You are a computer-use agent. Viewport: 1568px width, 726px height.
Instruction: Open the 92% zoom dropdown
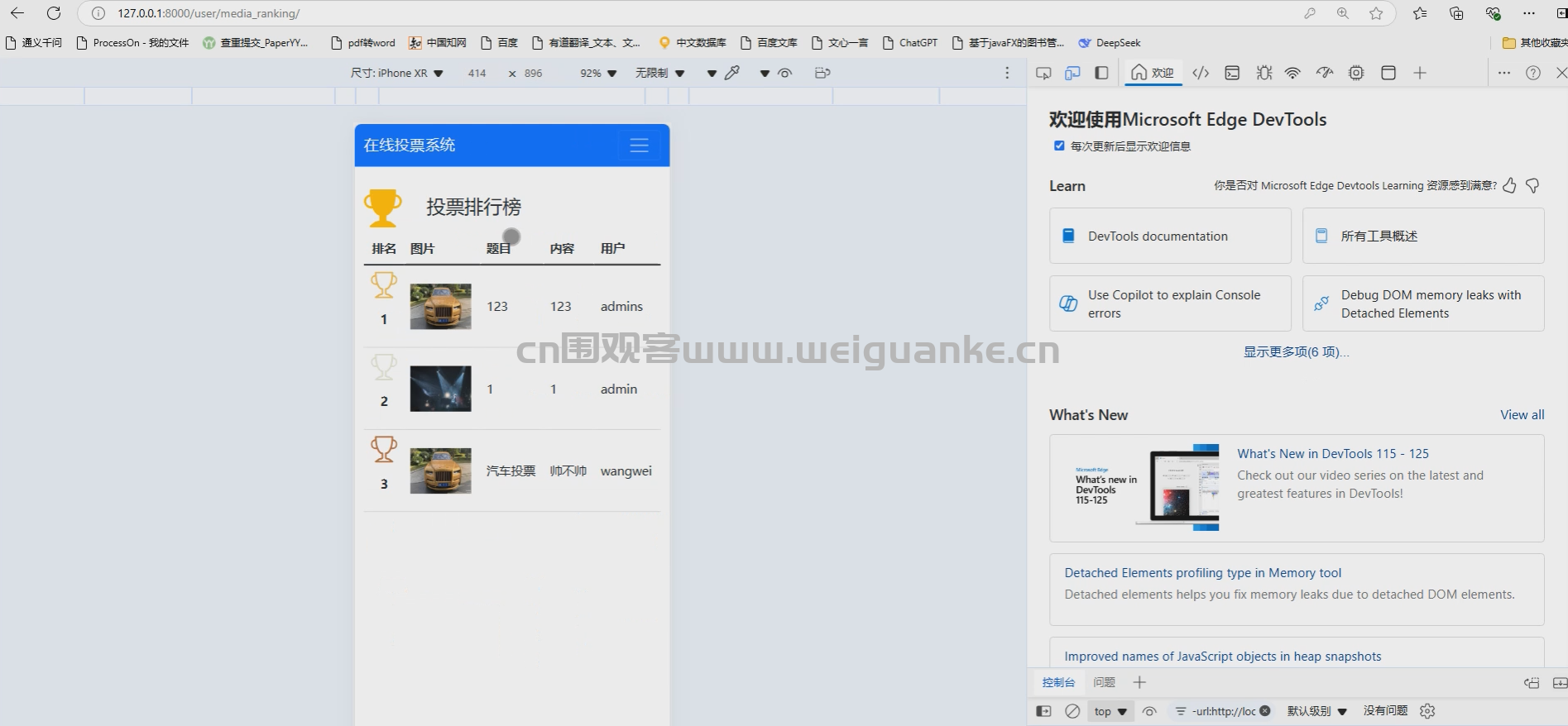pos(598,73)
